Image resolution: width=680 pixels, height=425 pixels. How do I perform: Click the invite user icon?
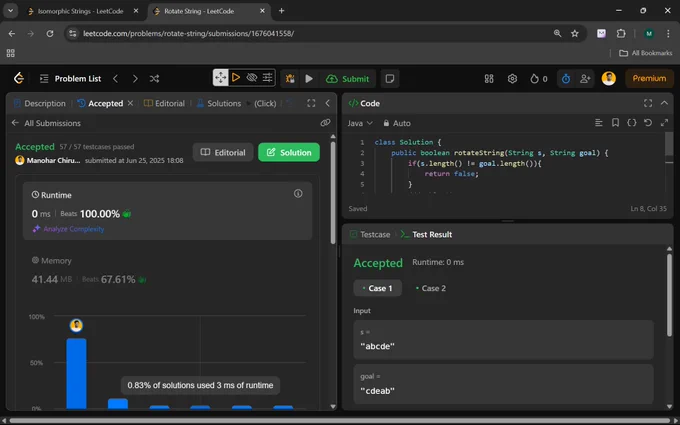click(x=585, y=78)
